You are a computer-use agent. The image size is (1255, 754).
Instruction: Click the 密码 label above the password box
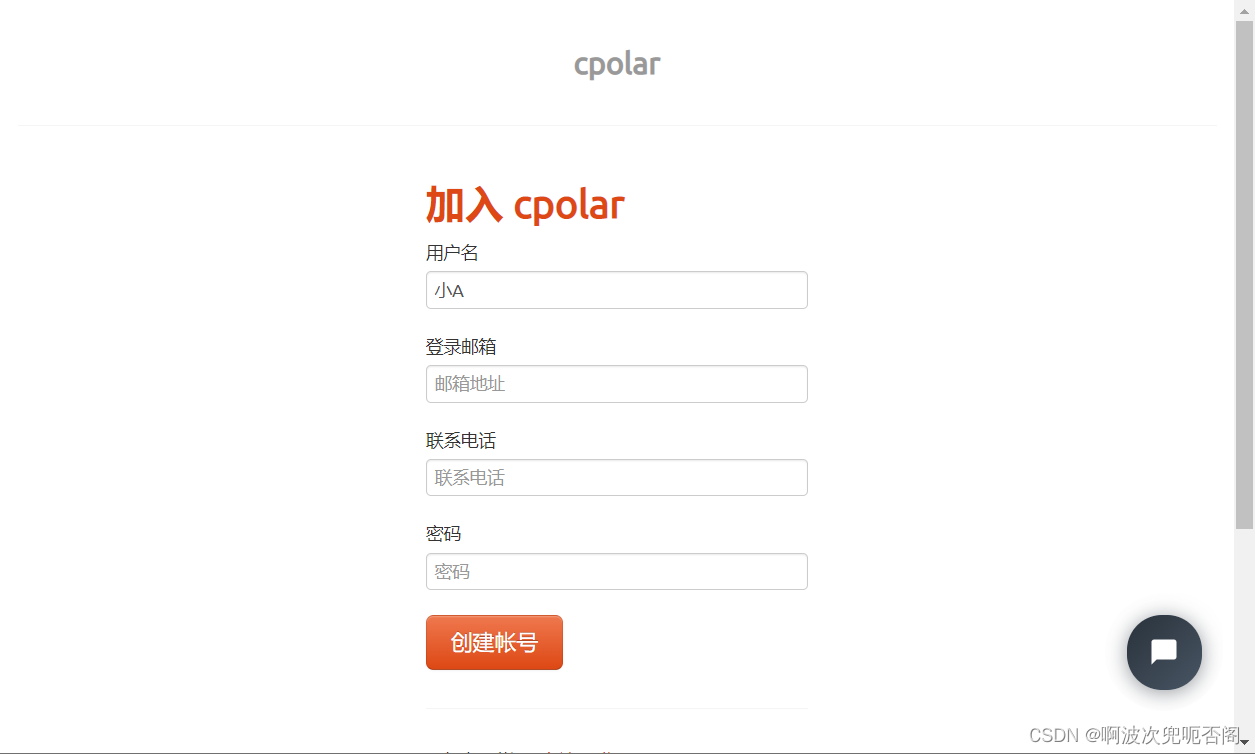[441, 533]
